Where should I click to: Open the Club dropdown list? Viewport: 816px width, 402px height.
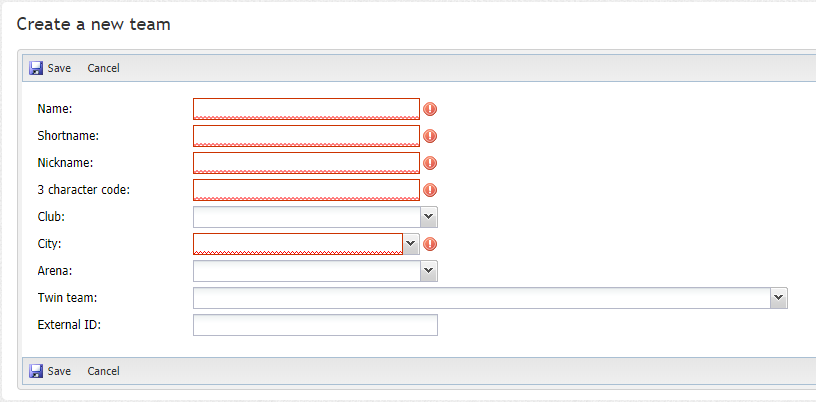click(428, 217)
